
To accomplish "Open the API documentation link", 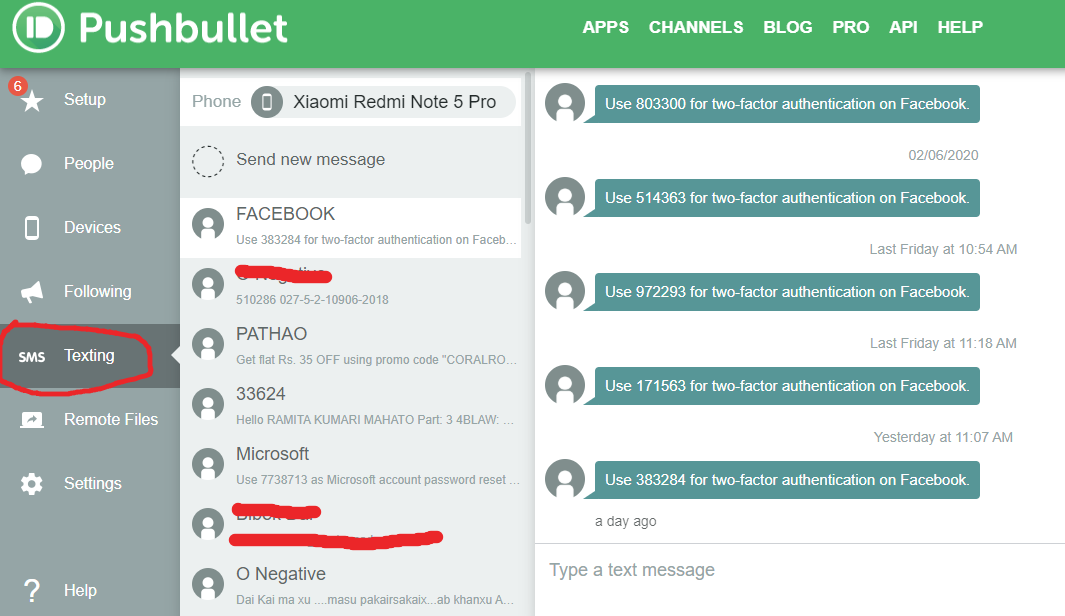I will (x=903, y=27).
